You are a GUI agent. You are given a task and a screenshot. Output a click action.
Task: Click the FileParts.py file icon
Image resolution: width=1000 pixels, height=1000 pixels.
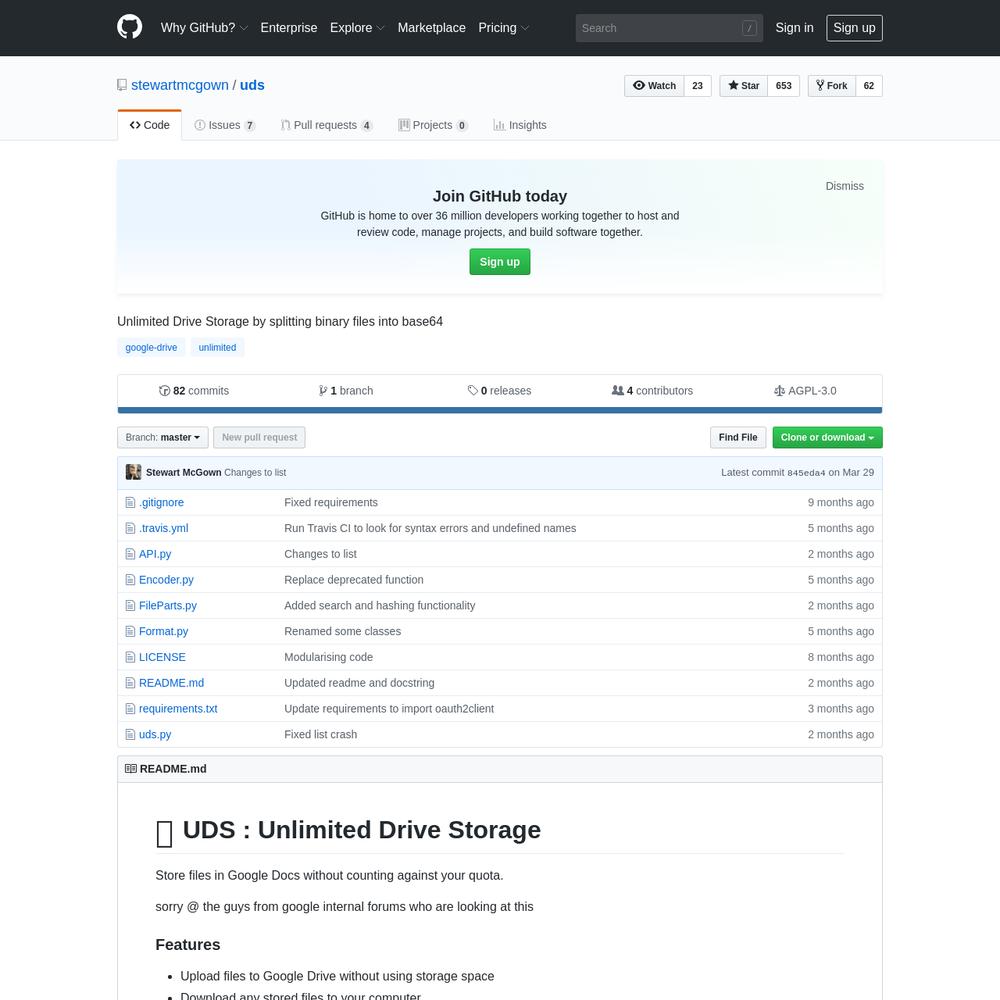(130, 606)
